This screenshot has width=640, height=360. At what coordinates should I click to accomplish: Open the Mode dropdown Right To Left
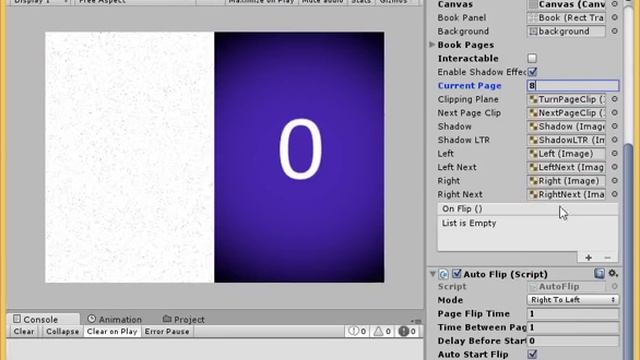573,300
